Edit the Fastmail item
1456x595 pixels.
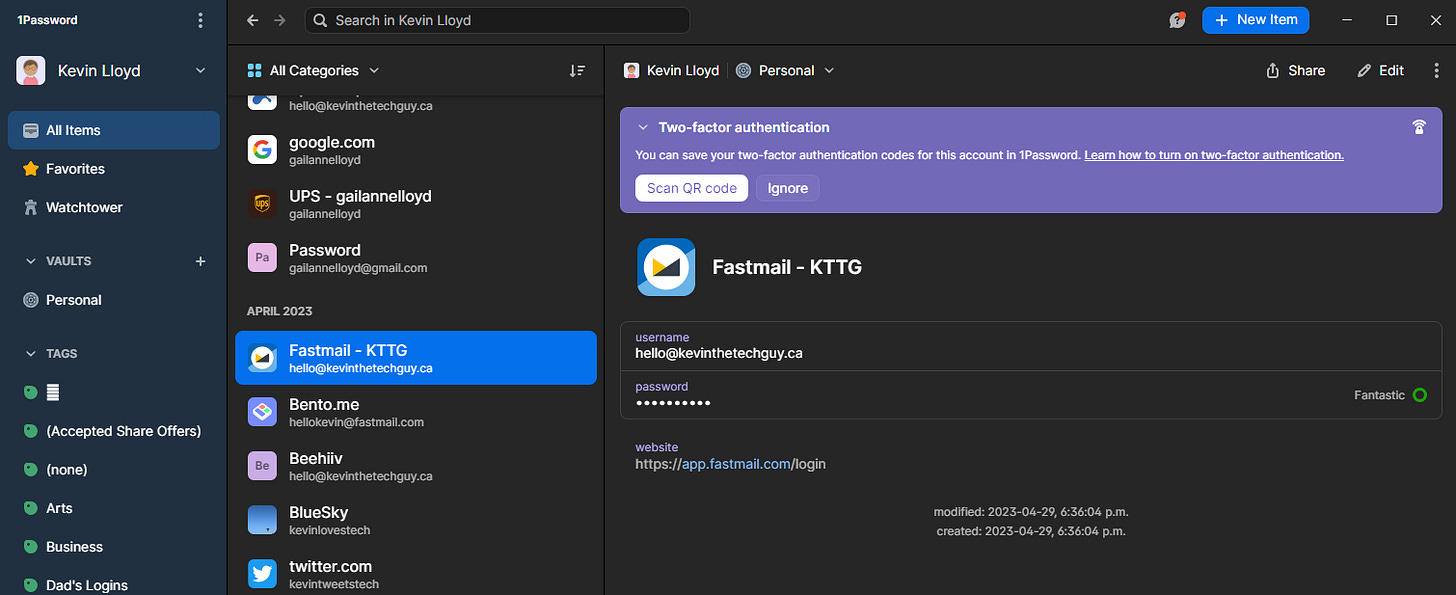coord(1380,70)
